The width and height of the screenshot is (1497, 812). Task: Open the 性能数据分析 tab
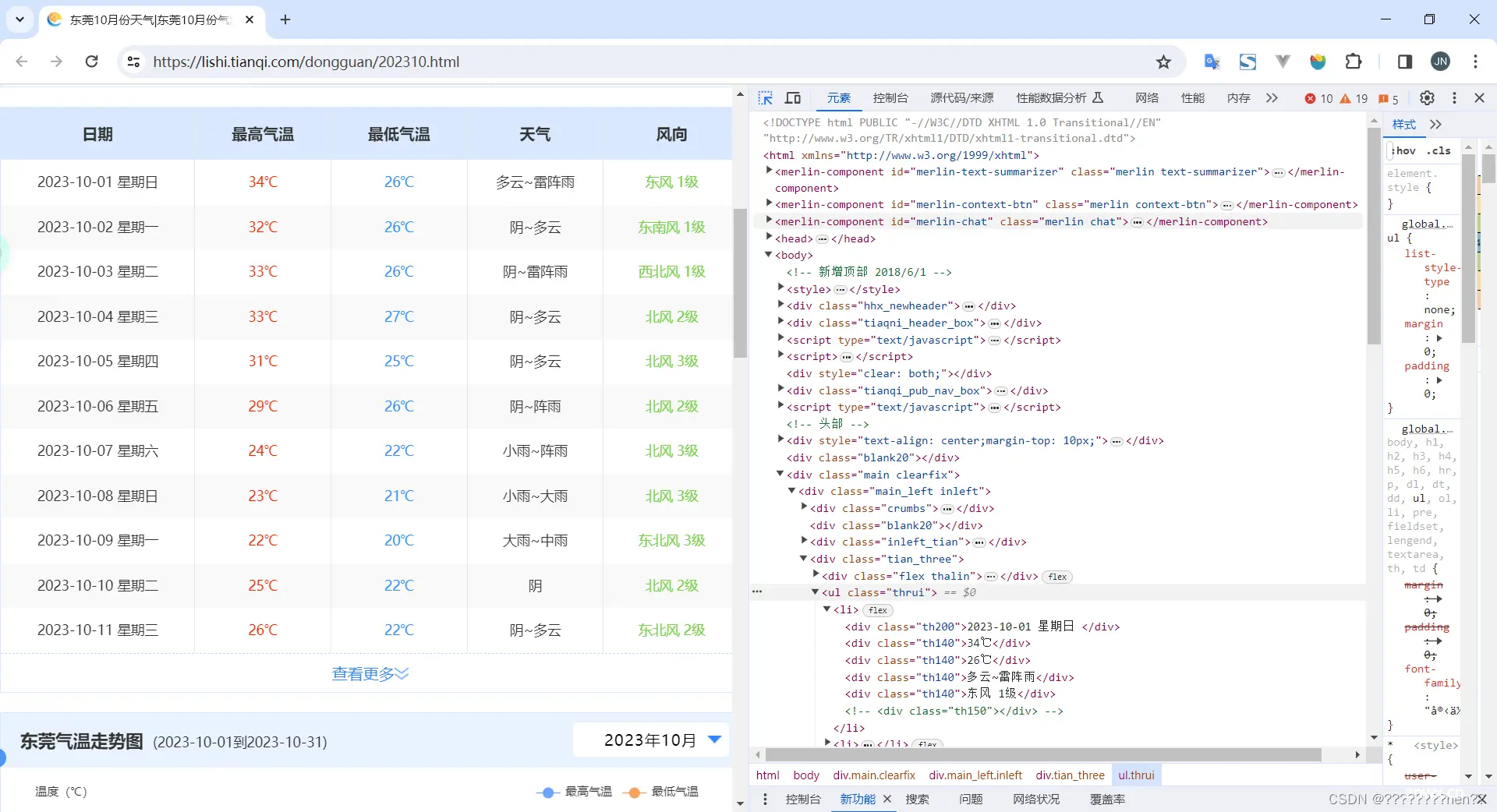(1060, 98)
